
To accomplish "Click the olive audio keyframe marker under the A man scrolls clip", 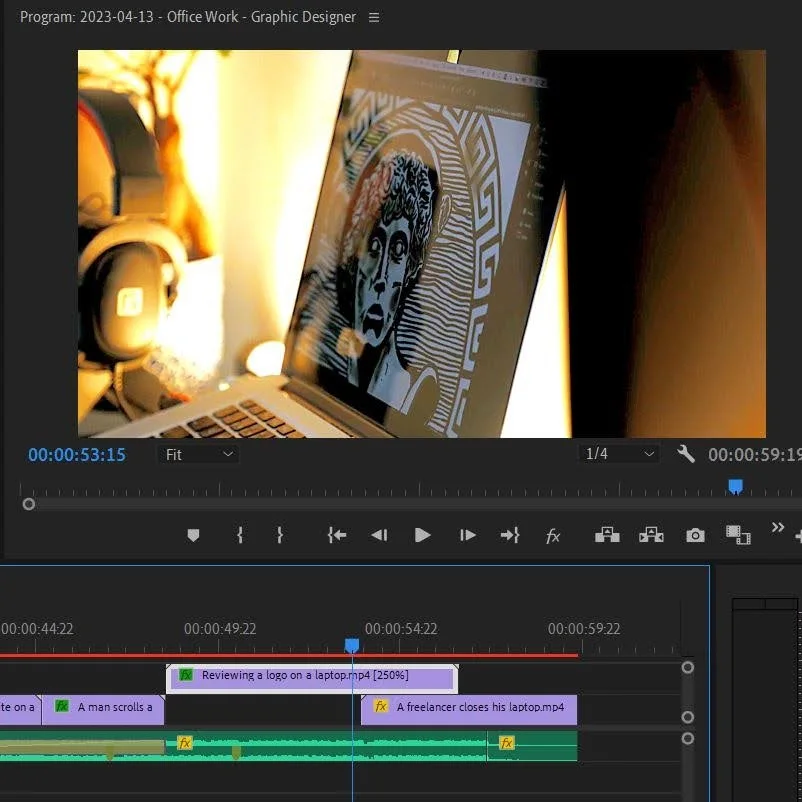I will [x=110, y=752].
